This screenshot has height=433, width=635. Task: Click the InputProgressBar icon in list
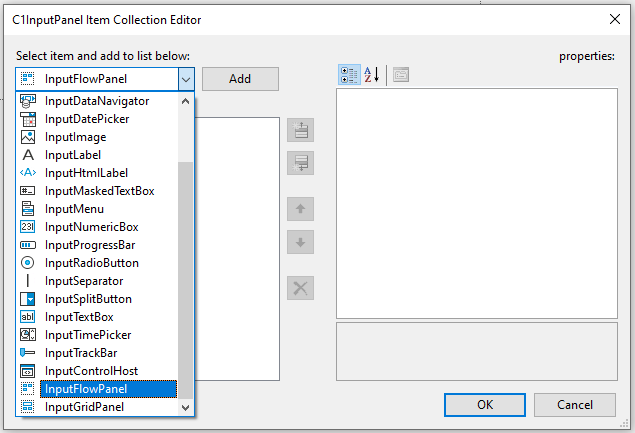click(28, 245)
